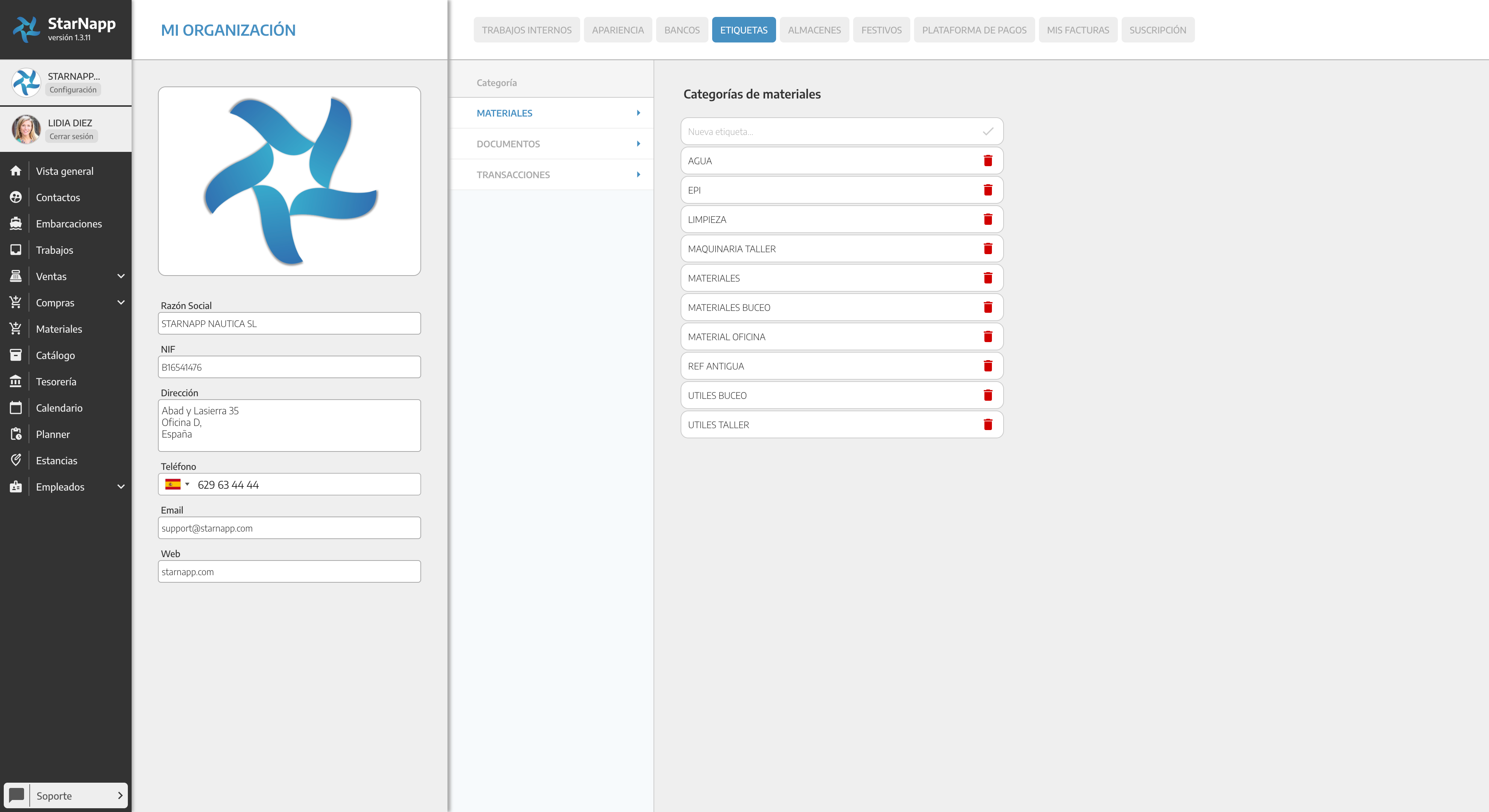
Task: Delete the MAQUINARIA TALLER tag
Action: coord(988,248)
